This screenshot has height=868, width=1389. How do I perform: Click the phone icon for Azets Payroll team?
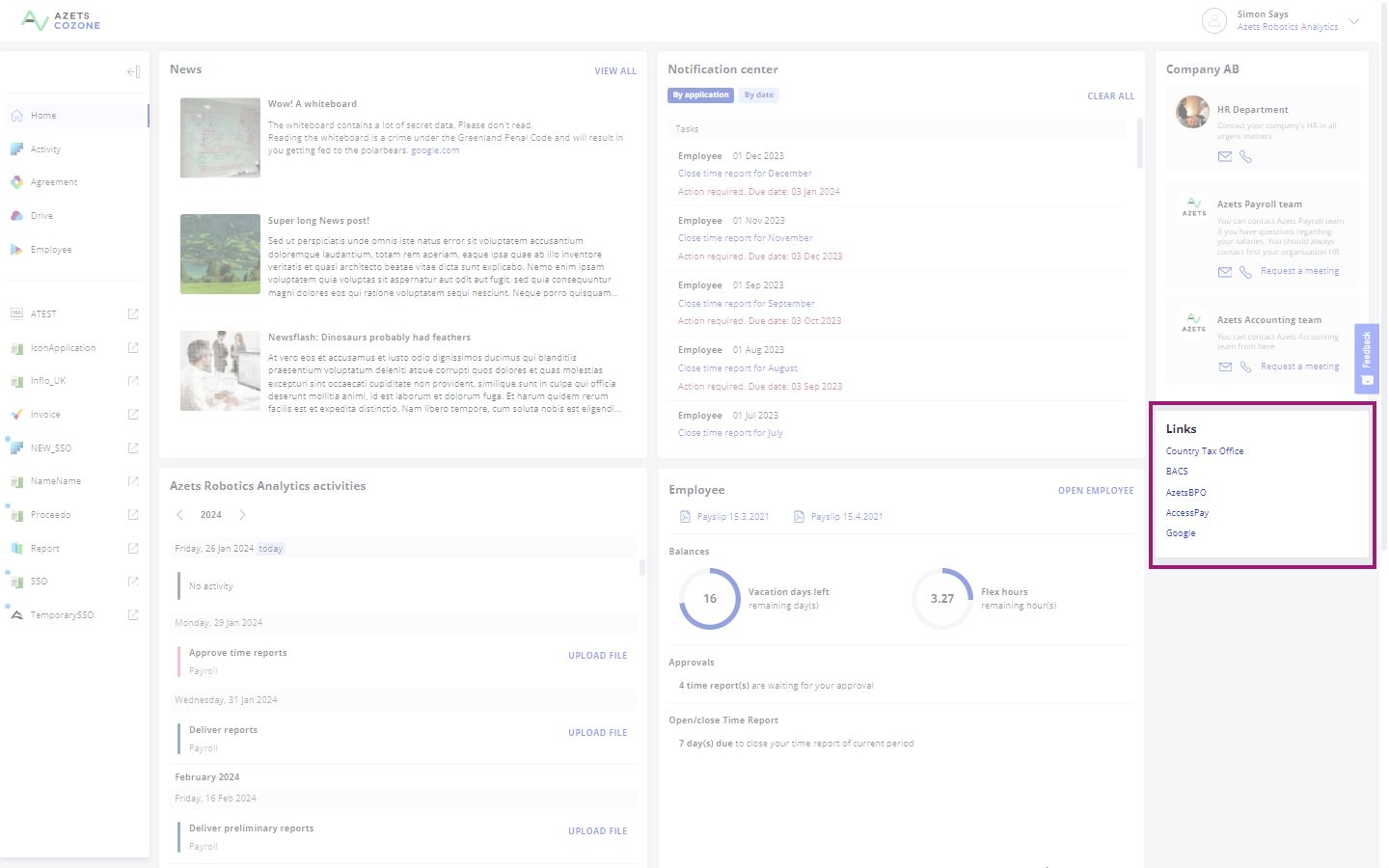click(1245, 272)
